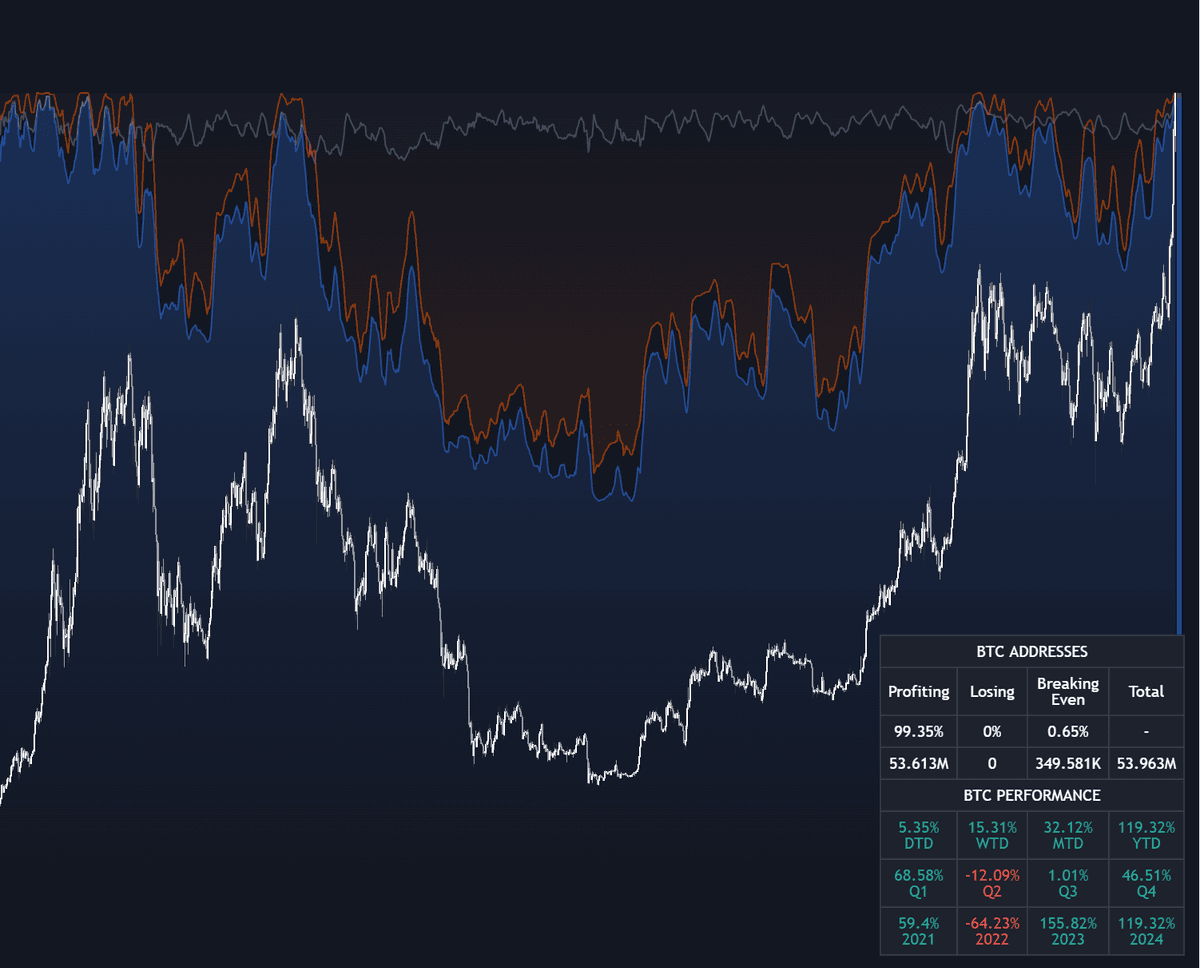Click the BTC ADDRESSES table header
1200x968 pixels.
1031,652
